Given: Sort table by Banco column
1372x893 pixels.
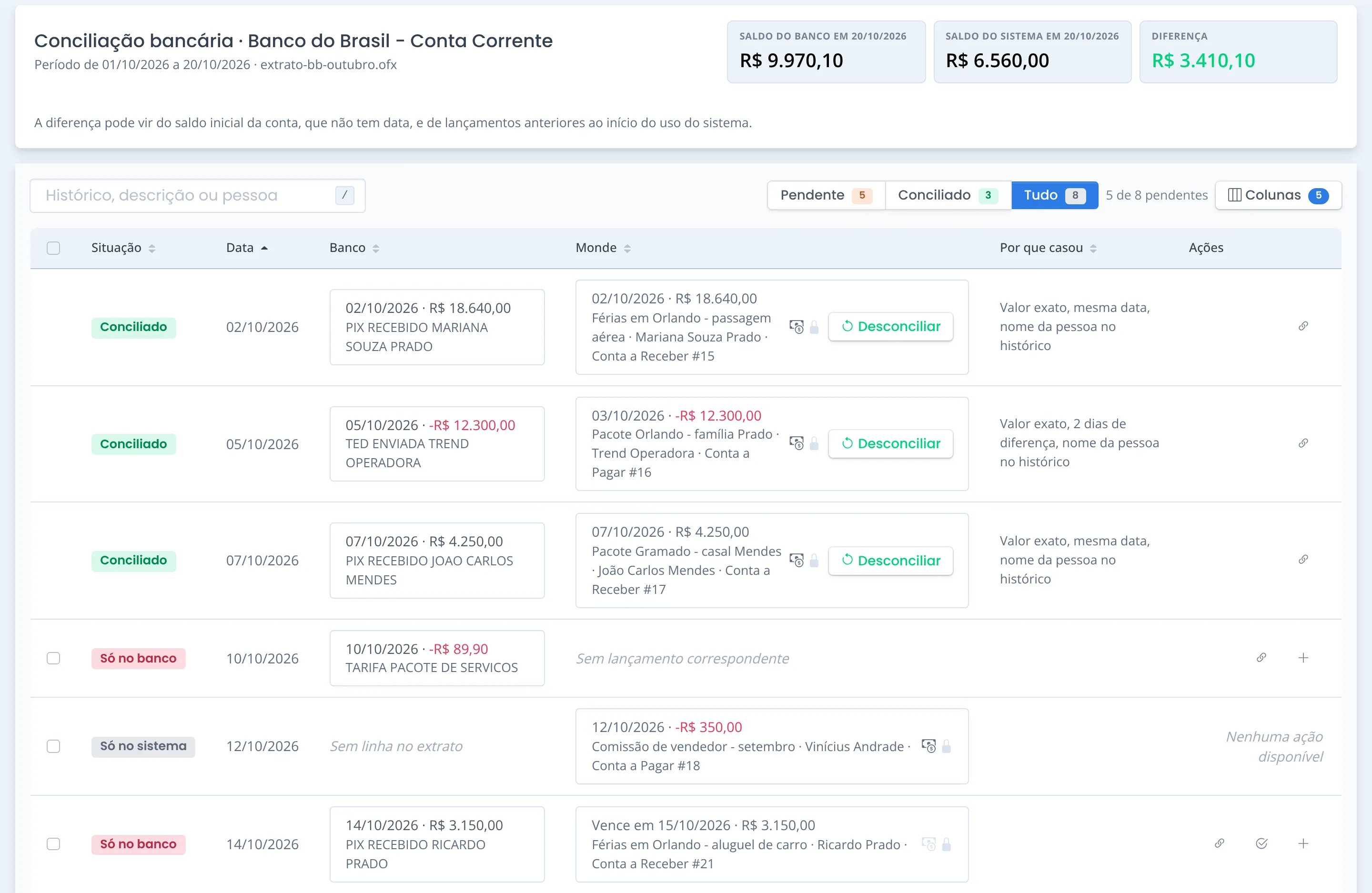Looking at the screenshot, I should click(354, 248).
